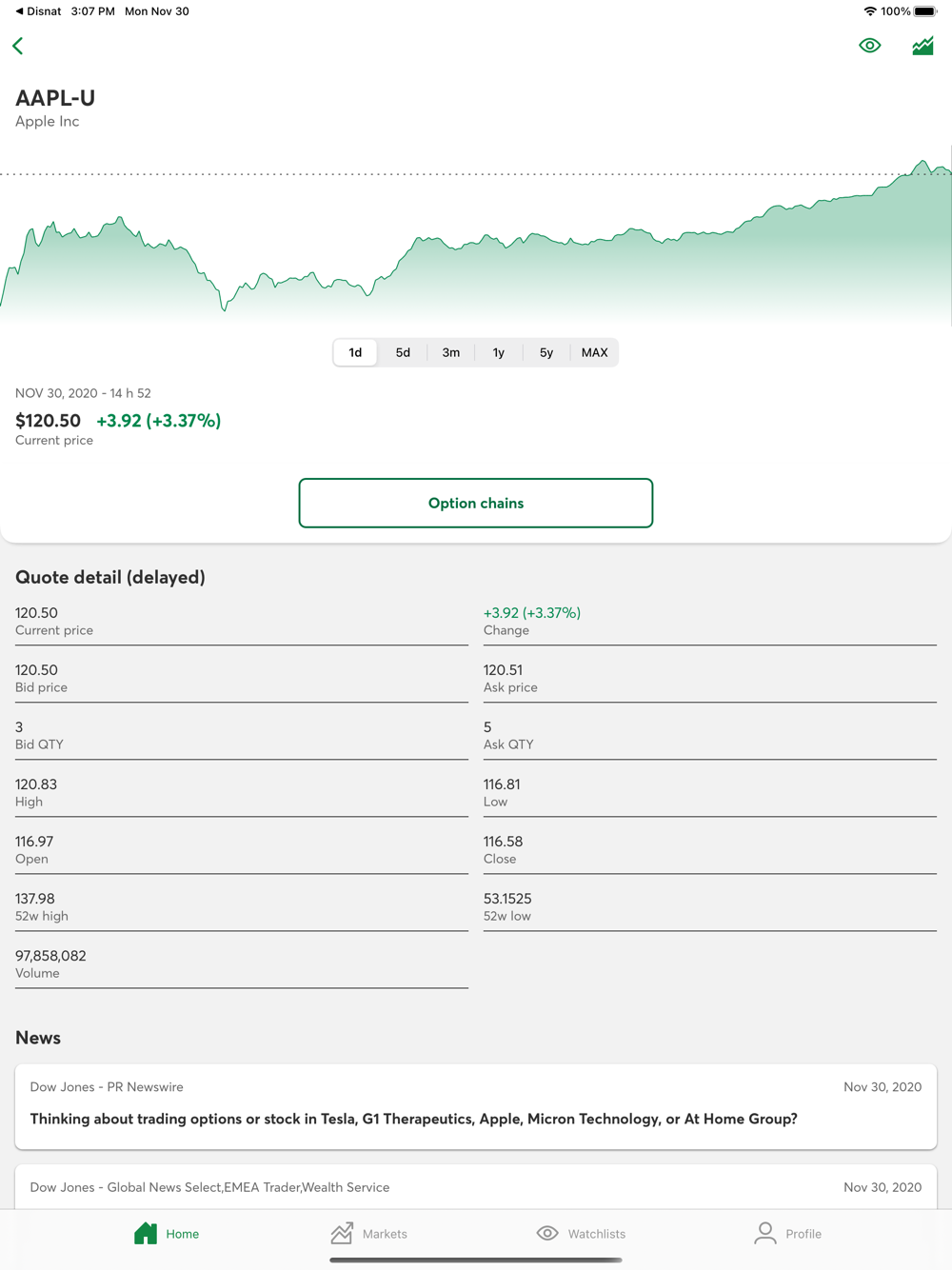Select the 5d chart range
Screen dimensions: 952x1270
tap(403, 352)
